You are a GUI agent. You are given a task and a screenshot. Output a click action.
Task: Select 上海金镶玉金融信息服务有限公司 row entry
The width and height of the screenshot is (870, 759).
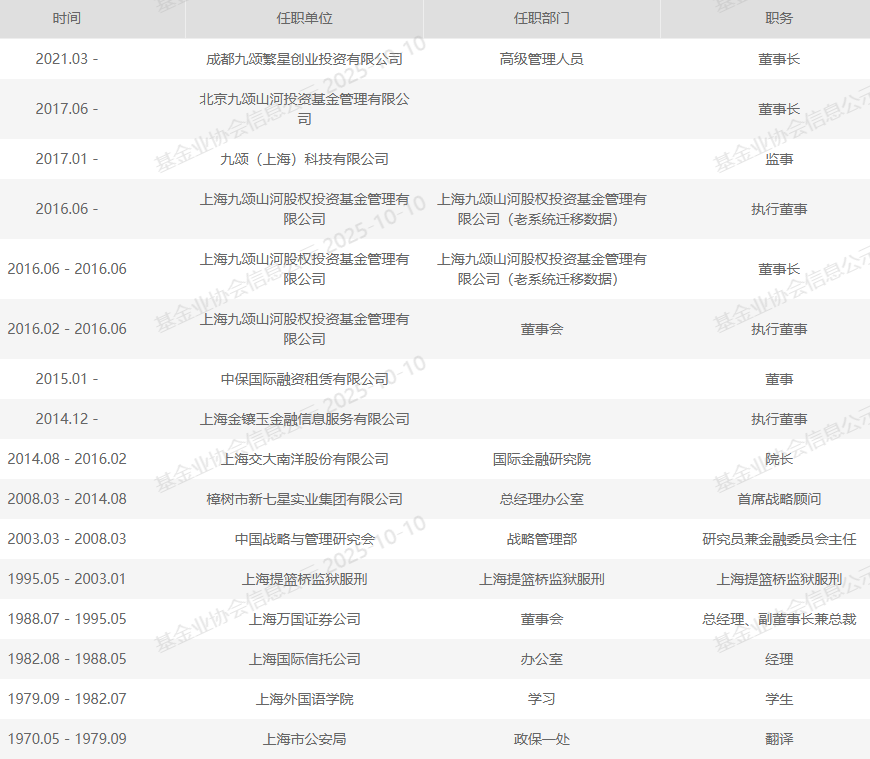[304, 419]
